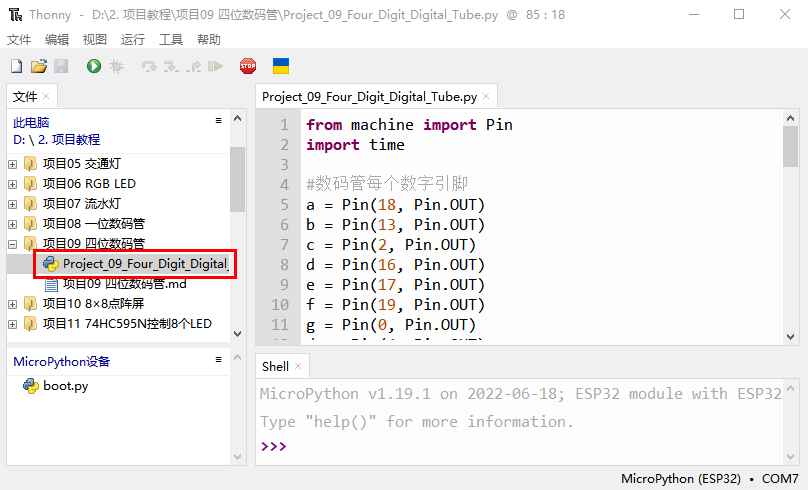Open the MicroPython设备 panel menu
The image size is (808, 490).
pyautogui.click(x=219, y=360)
